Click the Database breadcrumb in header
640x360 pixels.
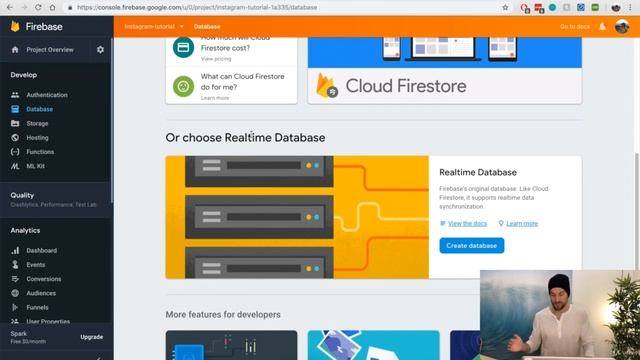coord(207,27)
